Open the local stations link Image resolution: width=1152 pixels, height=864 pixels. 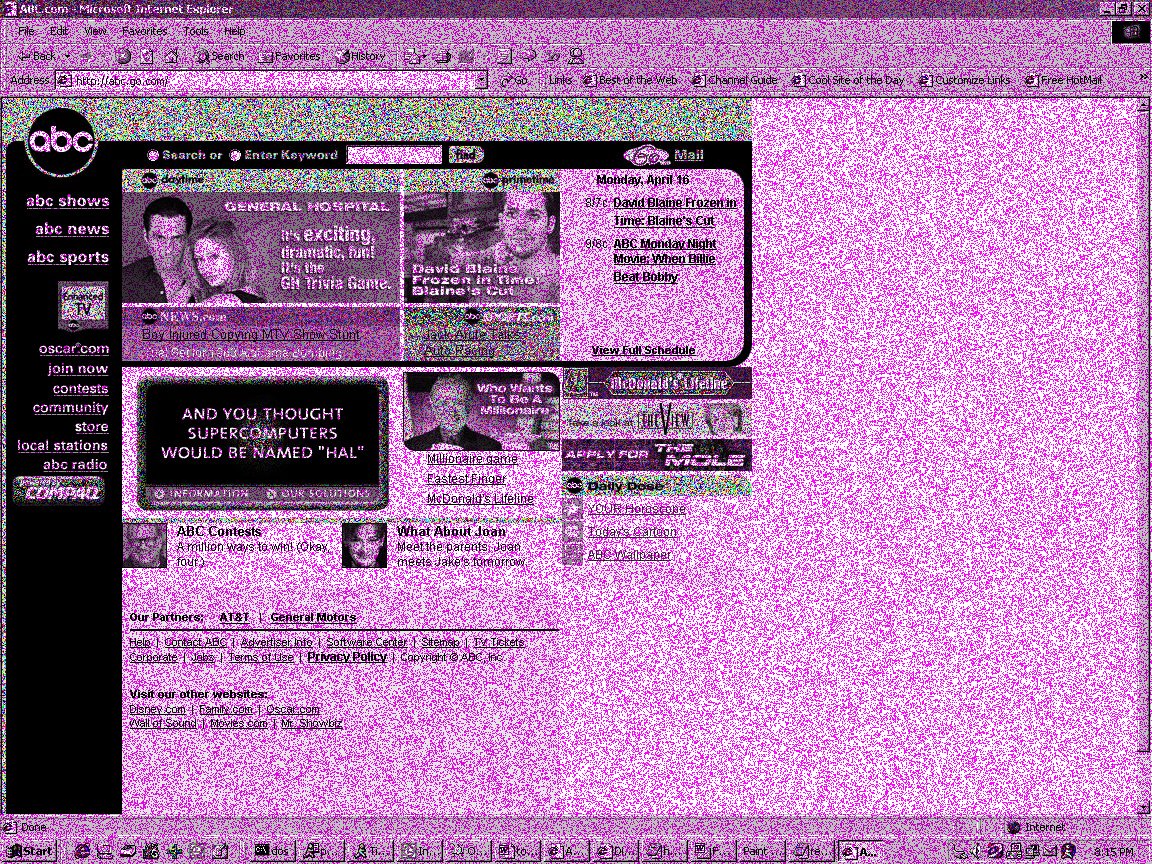coord(62,446)
